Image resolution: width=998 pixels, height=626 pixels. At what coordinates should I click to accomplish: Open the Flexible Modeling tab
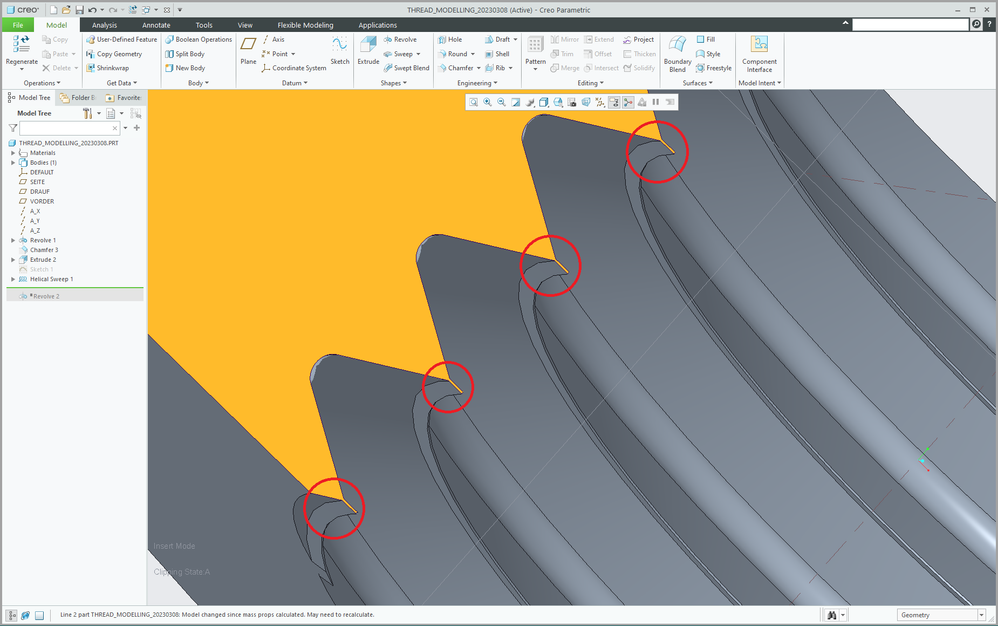coord(305,25)
